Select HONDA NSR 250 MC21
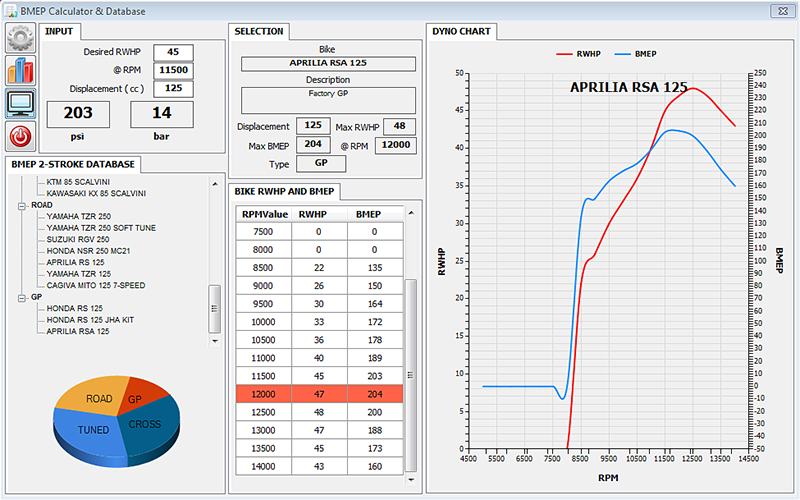800x500 pixels. tap(88, 251)
